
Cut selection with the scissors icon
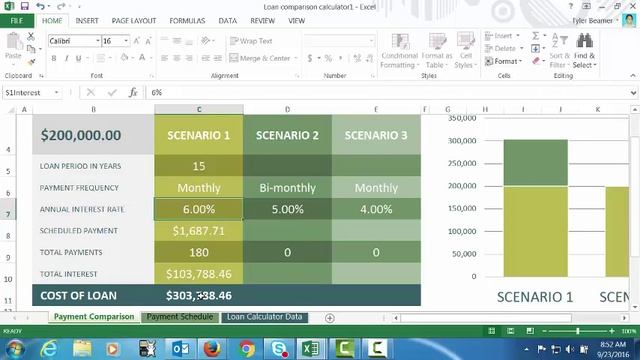31,36
